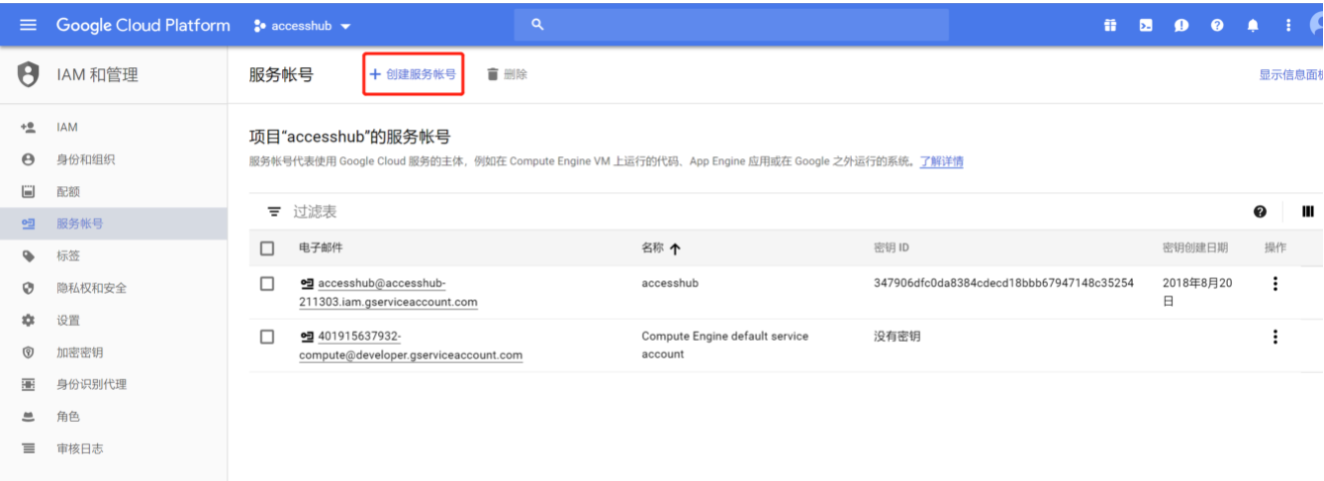The height and width of the screenshot is (481, 1324).
Task: Open accesshub@accesshub-211303 email link
Action: [388, 292]
